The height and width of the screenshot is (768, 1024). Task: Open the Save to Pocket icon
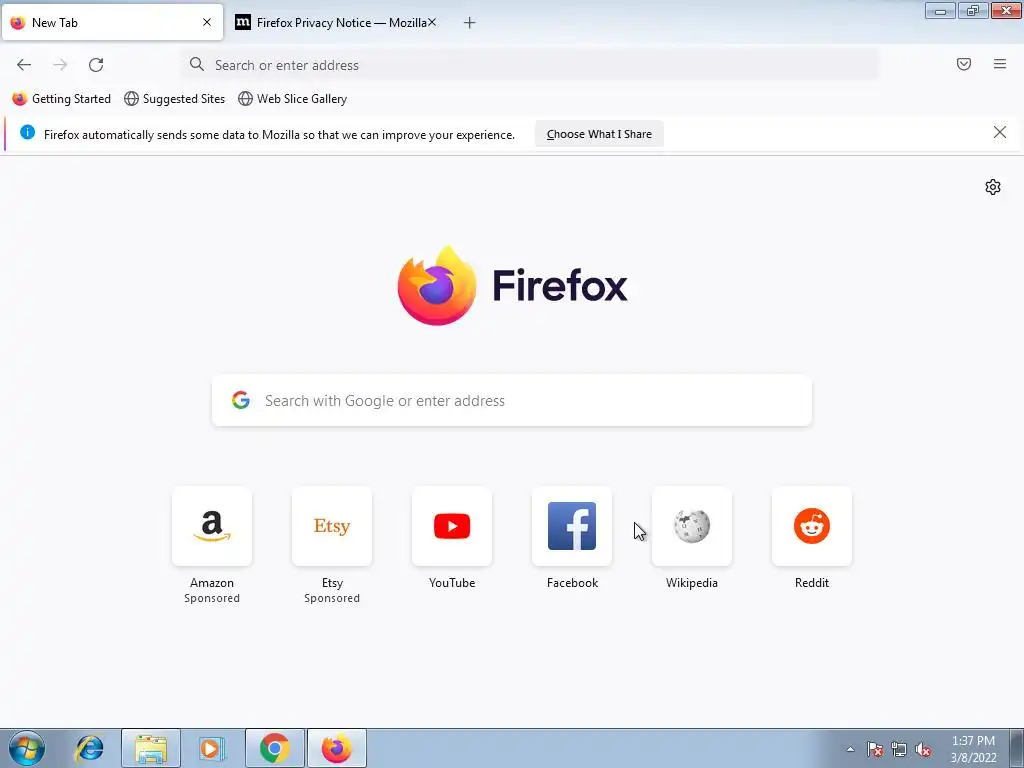(x=964, y=64)
